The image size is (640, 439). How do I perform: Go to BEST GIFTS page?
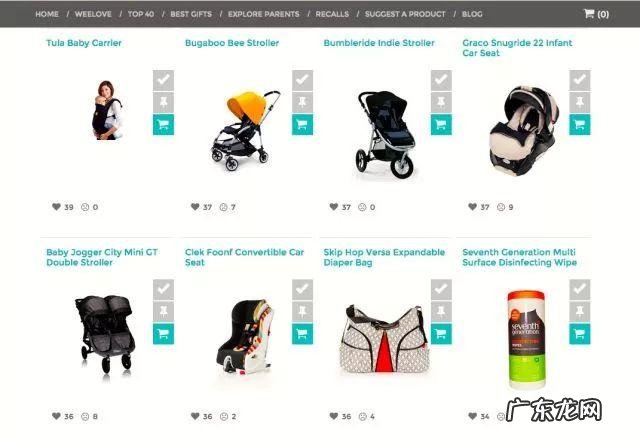(191, 14)
